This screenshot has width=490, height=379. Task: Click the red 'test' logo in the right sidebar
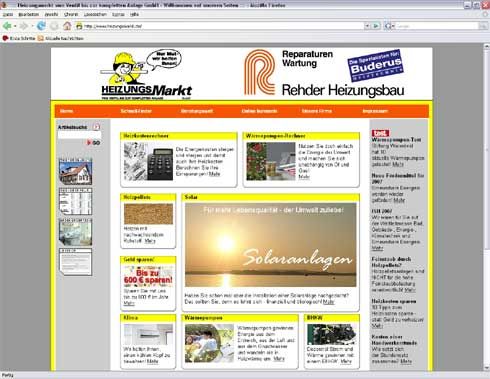[380, 133]
